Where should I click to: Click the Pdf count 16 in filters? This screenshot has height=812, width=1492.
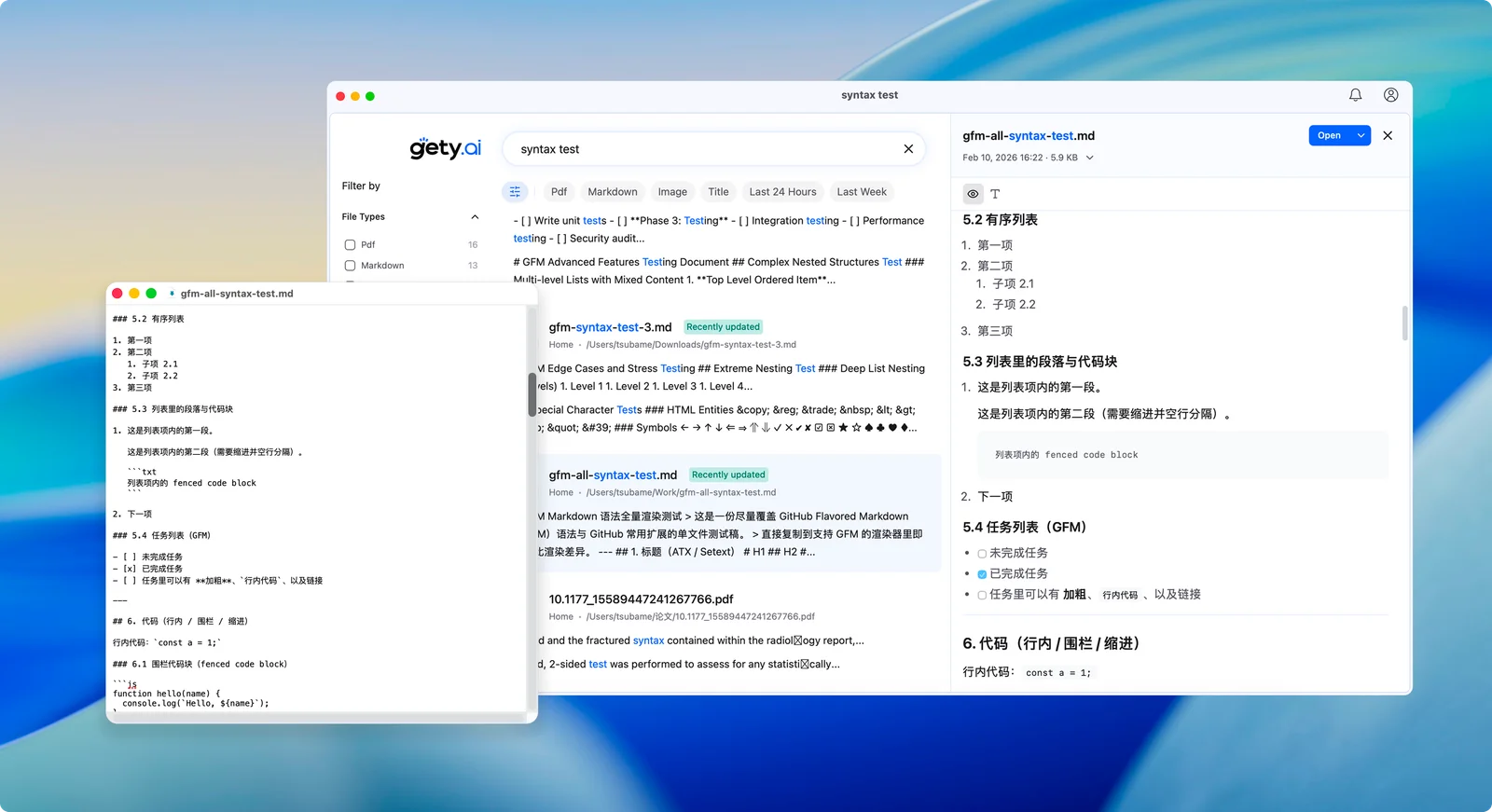[473, 245]
